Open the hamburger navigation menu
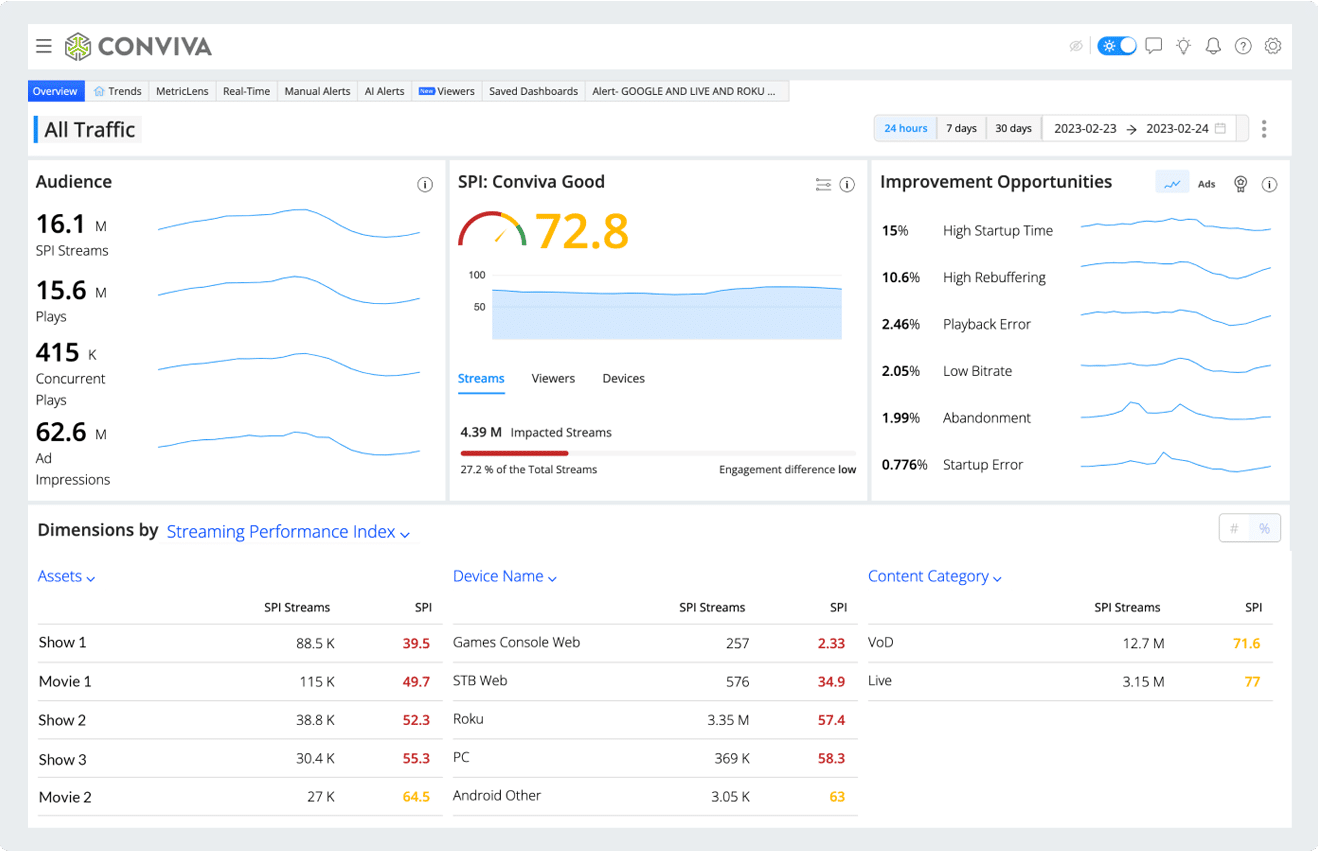 [x=43, y=46]
